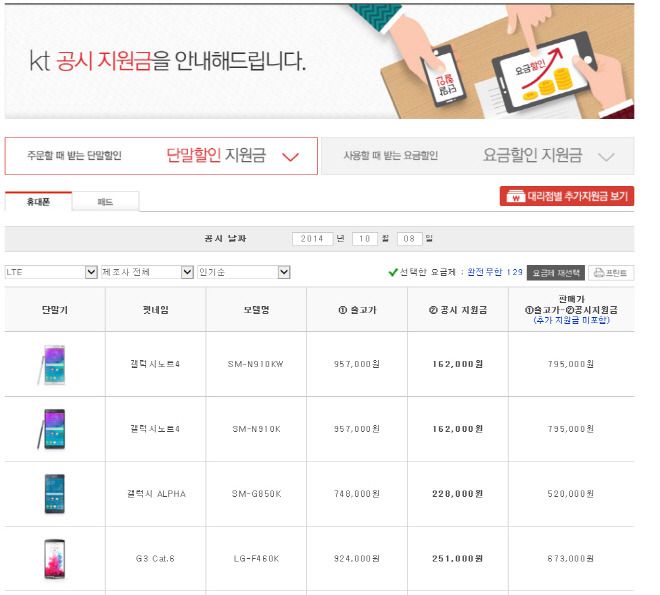Click the 프린트 print button
Viewport: 660px width, 595px height.
tap(611, 273)
